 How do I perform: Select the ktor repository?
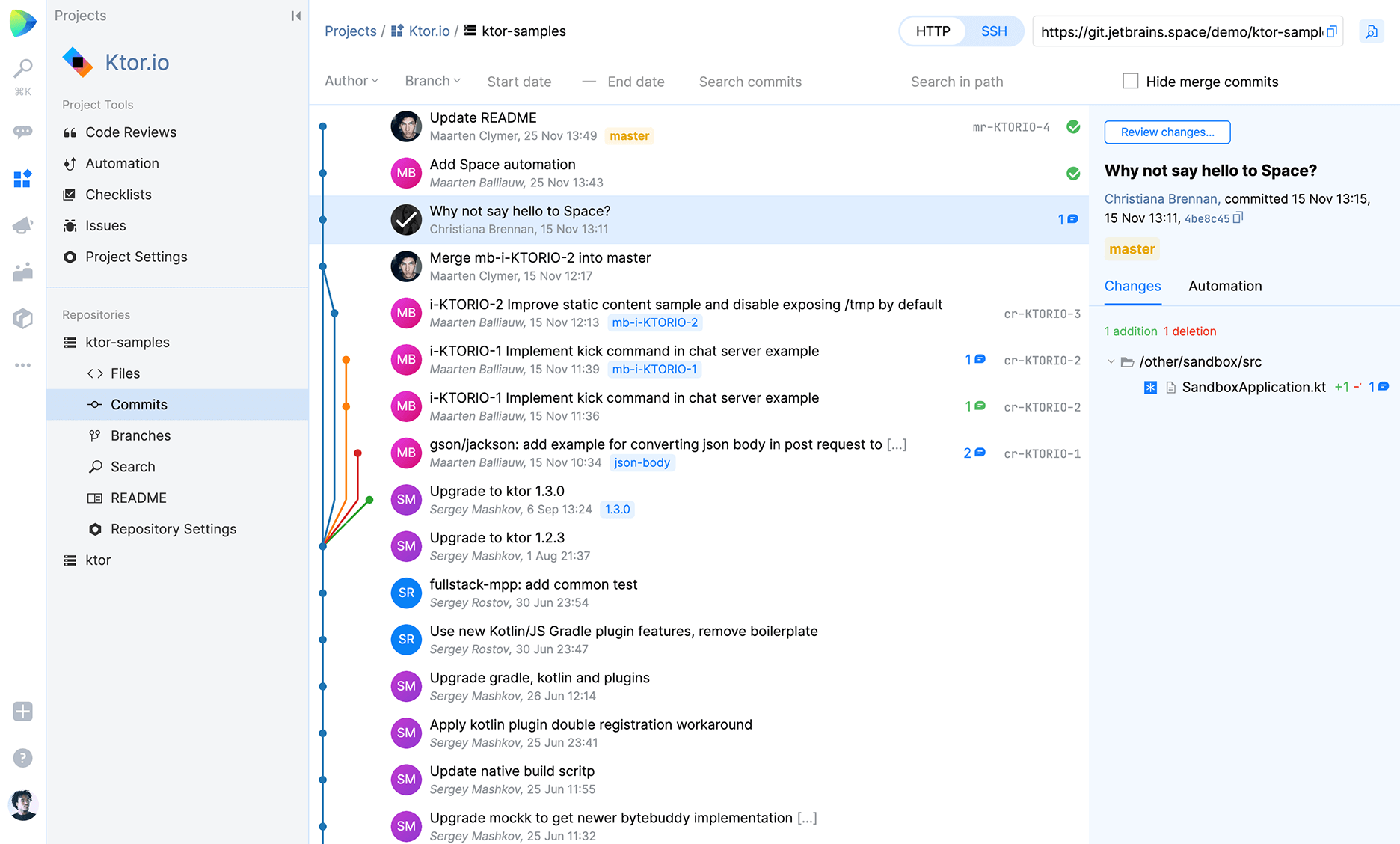pyautogui.click(x=98, y=560)
